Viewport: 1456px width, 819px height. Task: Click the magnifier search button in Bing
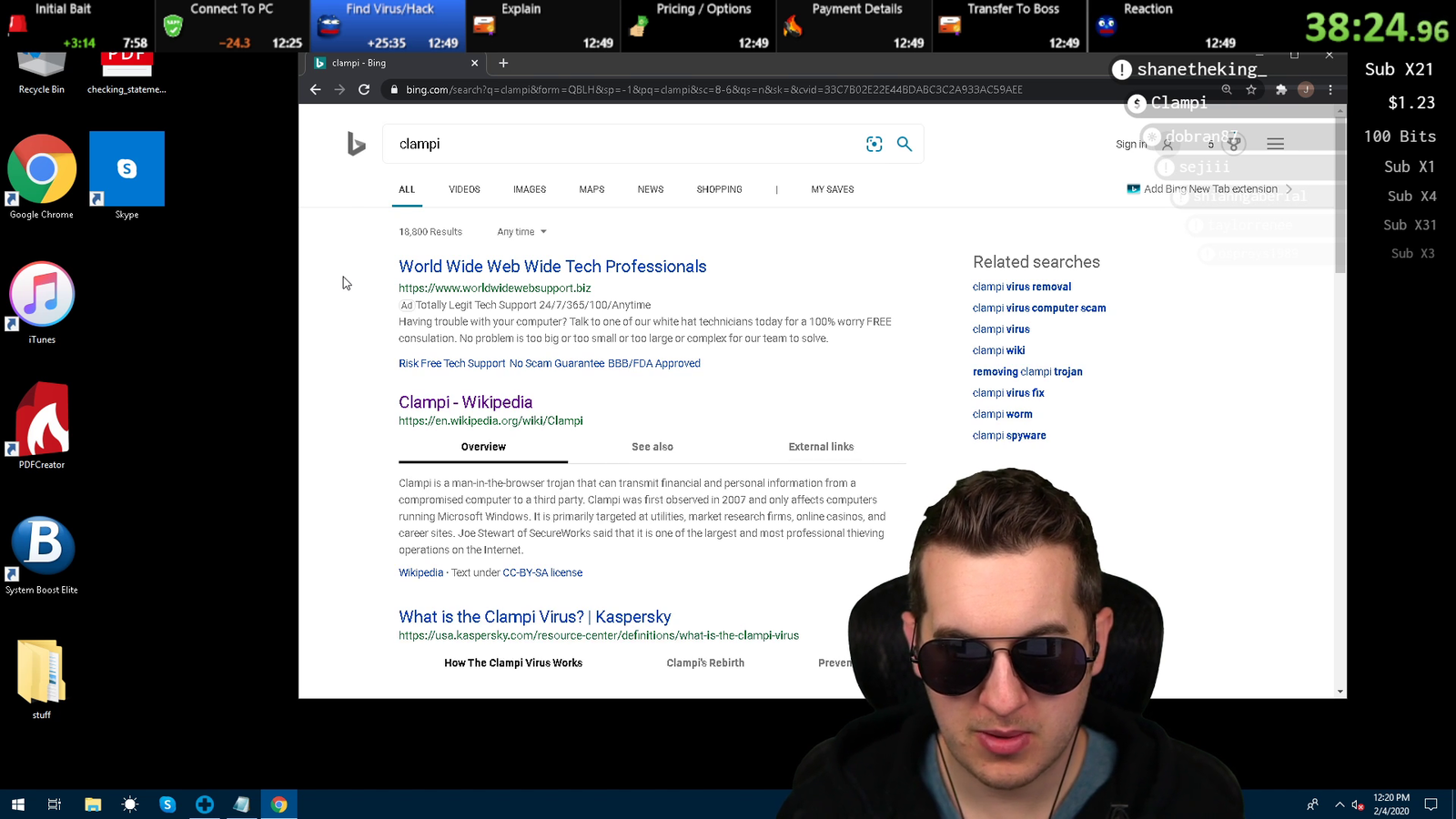coord(905,144)
